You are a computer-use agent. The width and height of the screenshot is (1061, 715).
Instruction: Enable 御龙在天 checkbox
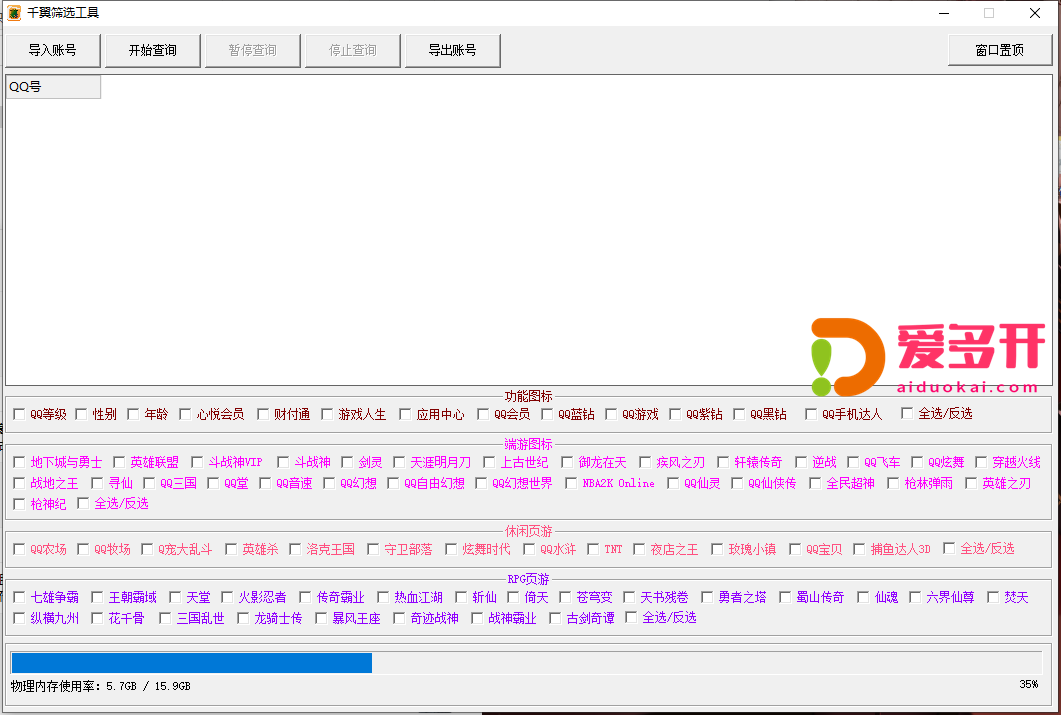[567, 462]
